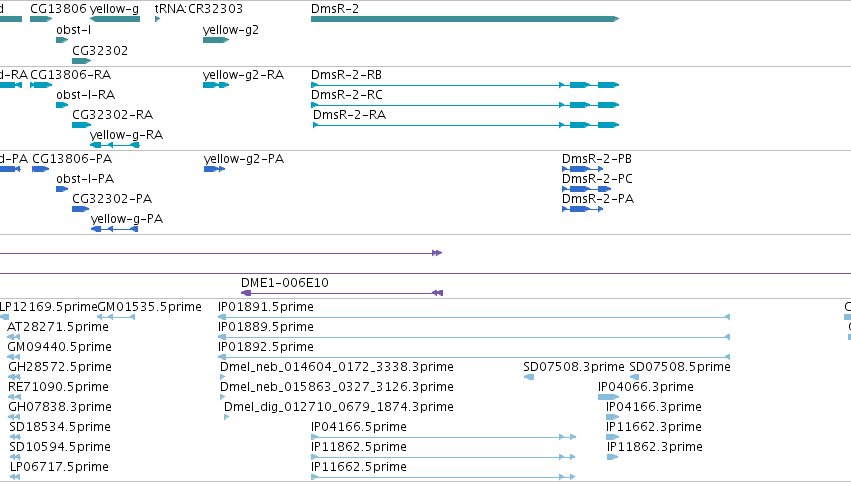This screenshot has height=482, width=851.
Task: Click the DmsR-2 gene label
Action: [x=335, y=9]
